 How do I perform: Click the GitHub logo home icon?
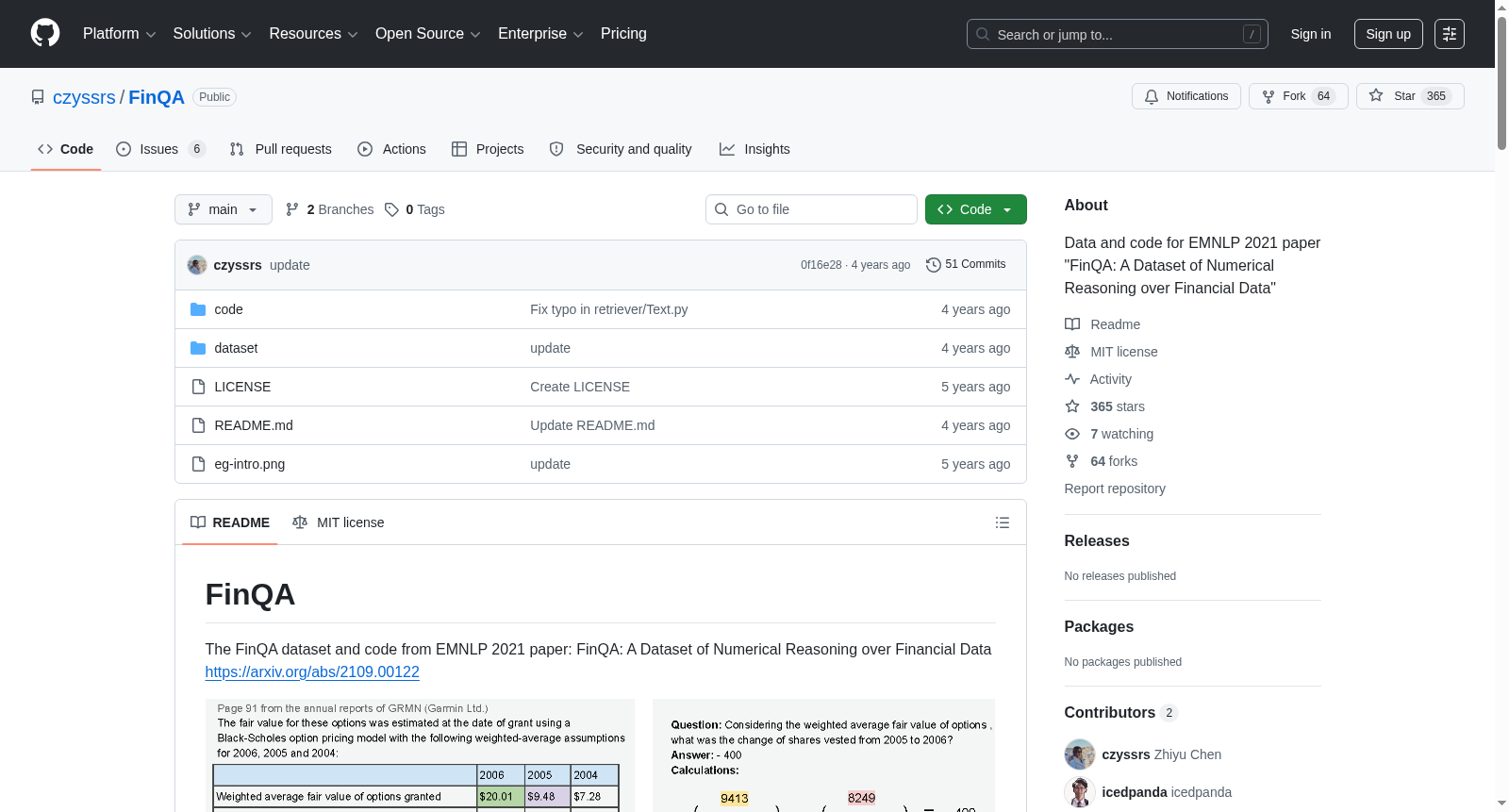pos(45,33)
